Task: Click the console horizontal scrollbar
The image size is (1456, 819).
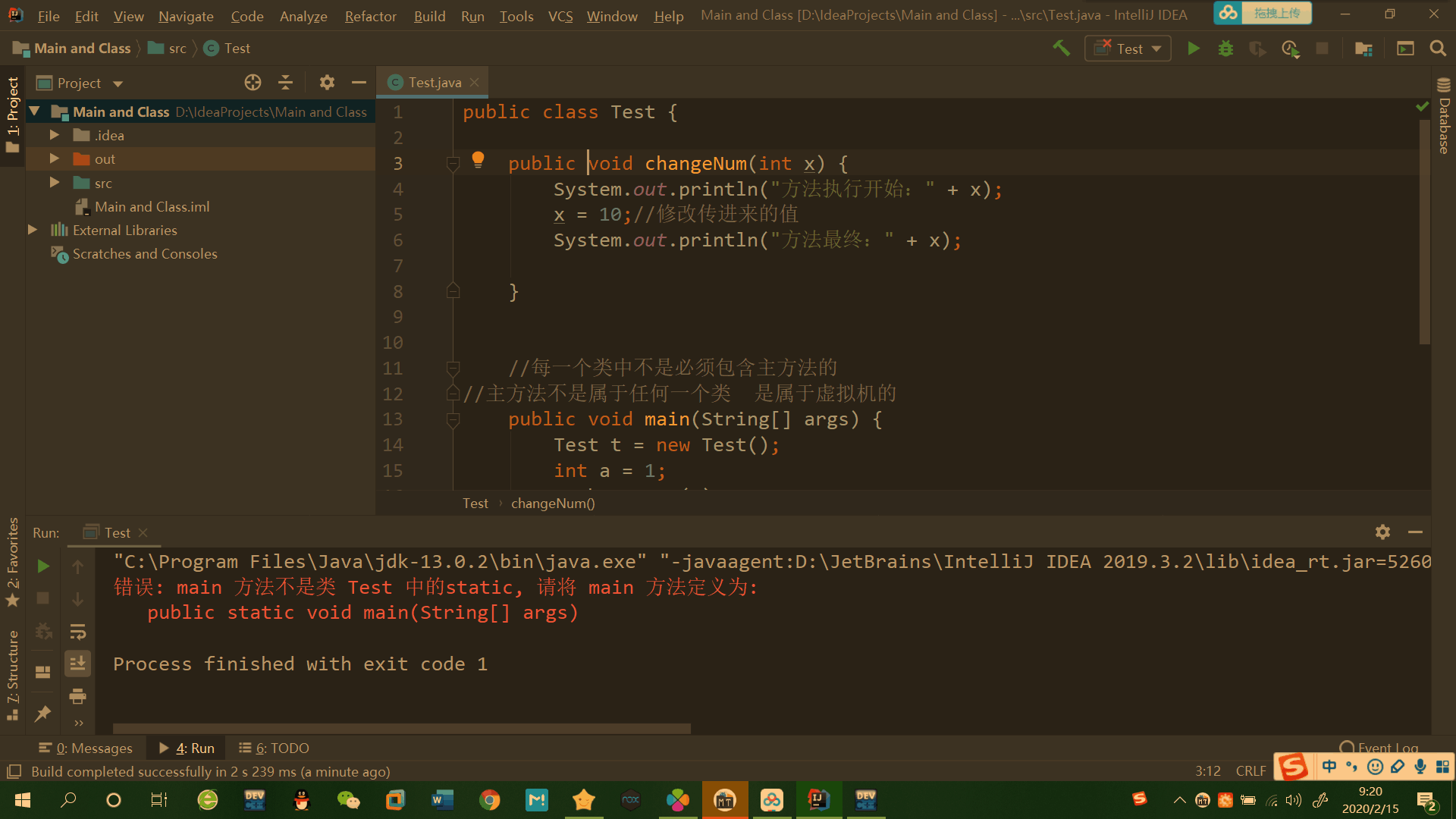Action: (x=402, y=729)
